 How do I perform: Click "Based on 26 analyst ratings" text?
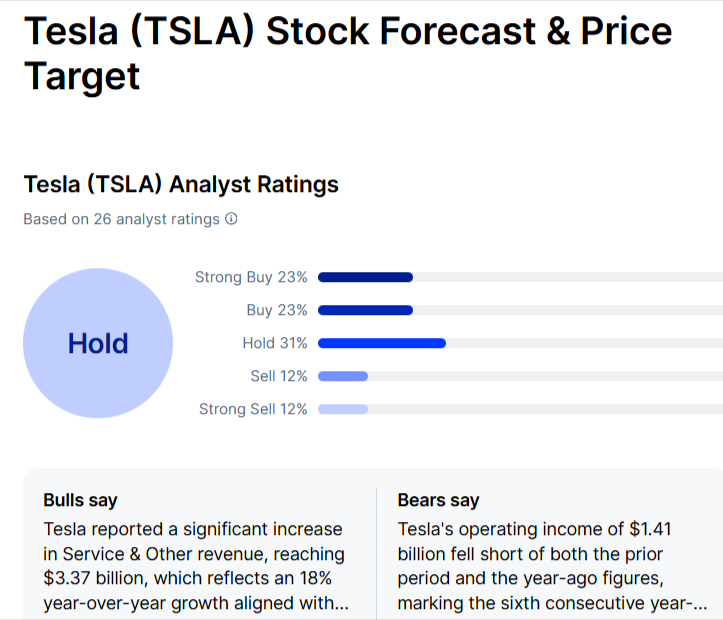121,219
